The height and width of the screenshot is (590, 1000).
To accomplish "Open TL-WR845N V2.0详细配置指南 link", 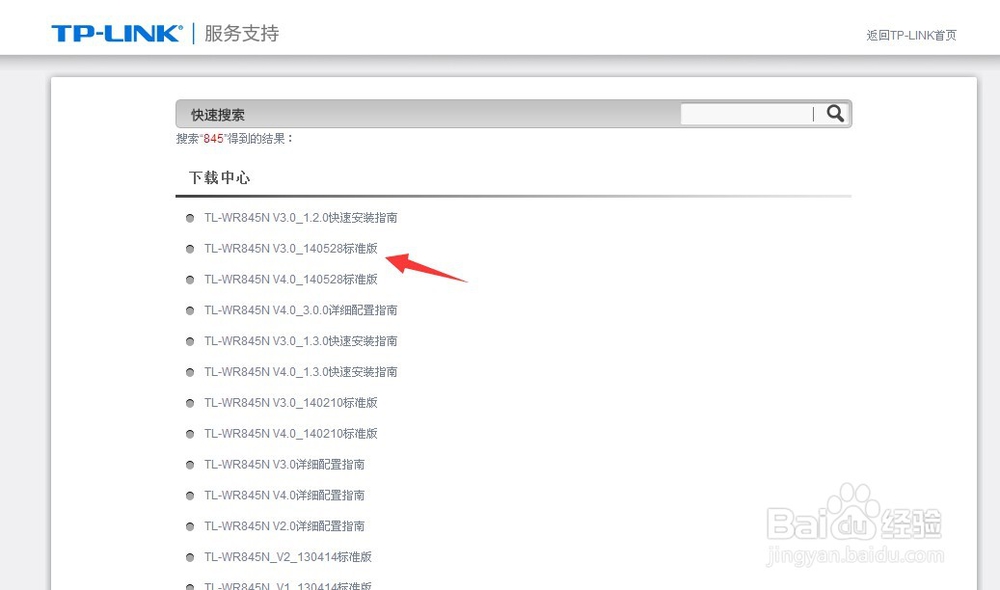I will [284, 526].
